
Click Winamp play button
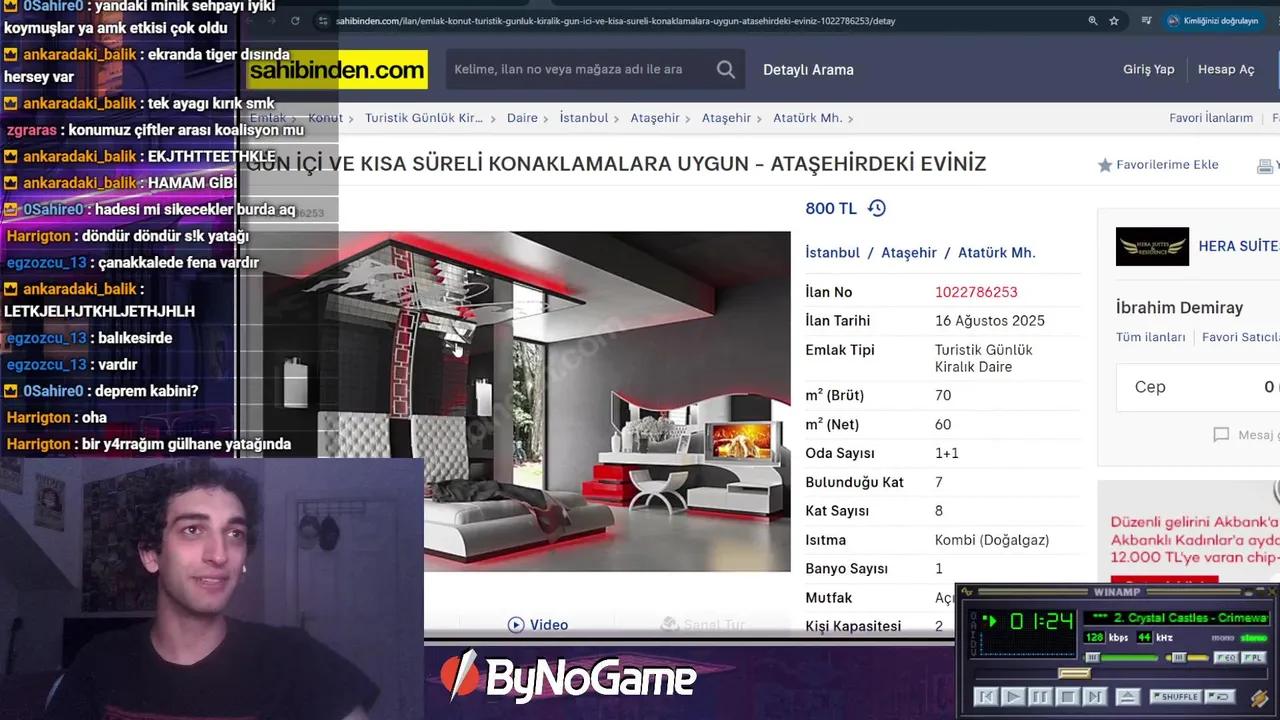1013,697
